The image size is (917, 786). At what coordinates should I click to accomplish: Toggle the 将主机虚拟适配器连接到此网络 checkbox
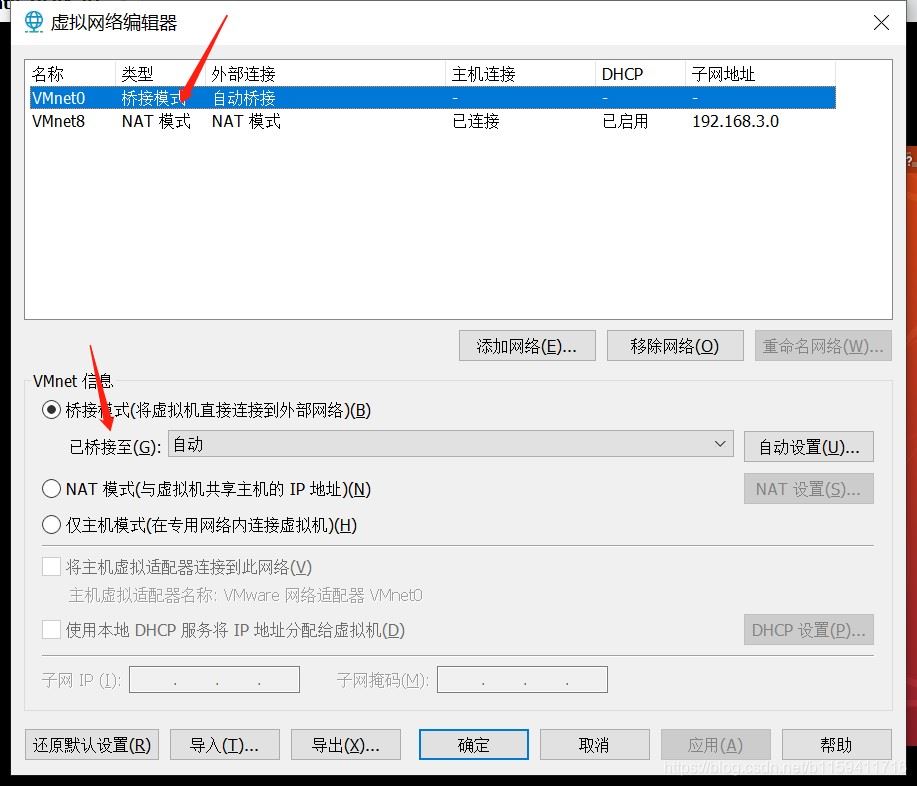(51, 567)
